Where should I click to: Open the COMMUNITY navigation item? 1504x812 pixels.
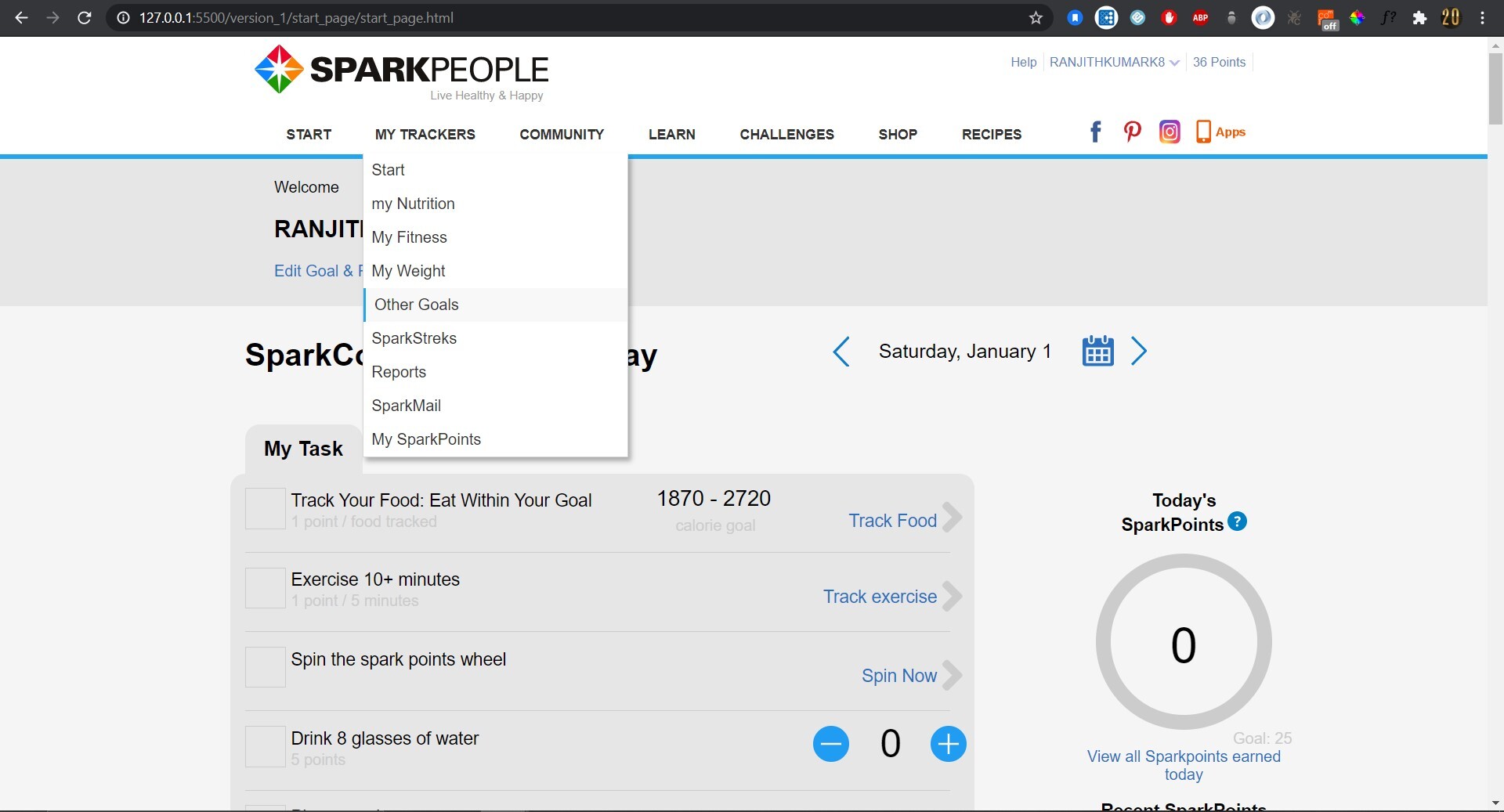(562, 135)
